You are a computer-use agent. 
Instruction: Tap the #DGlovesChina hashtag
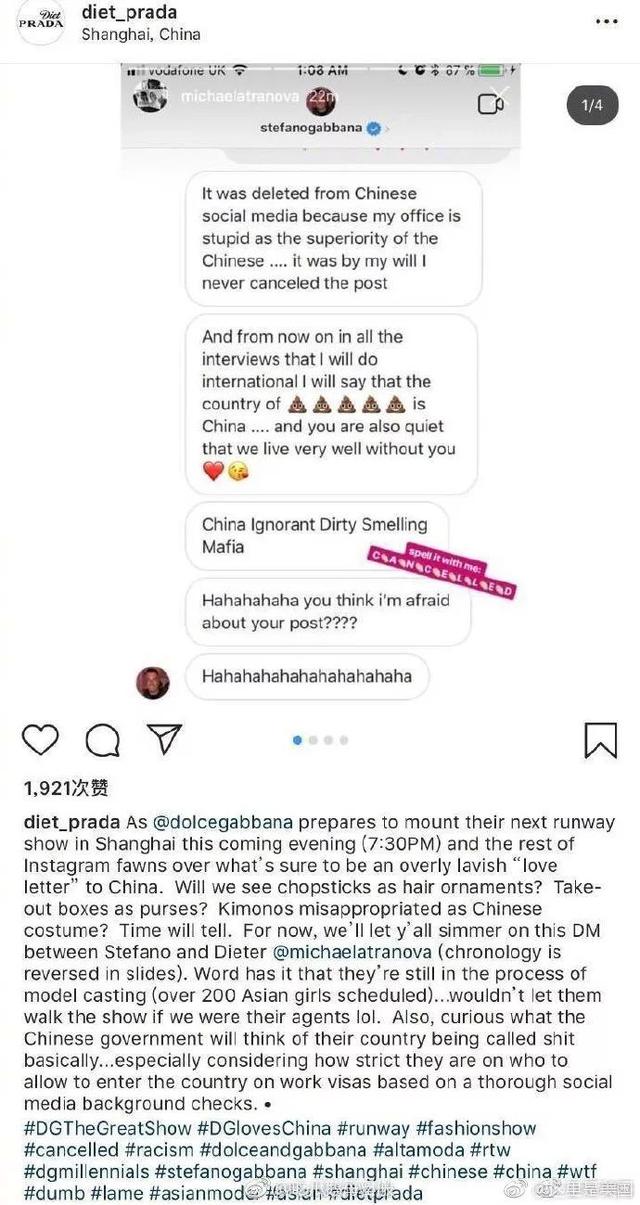264,1128
